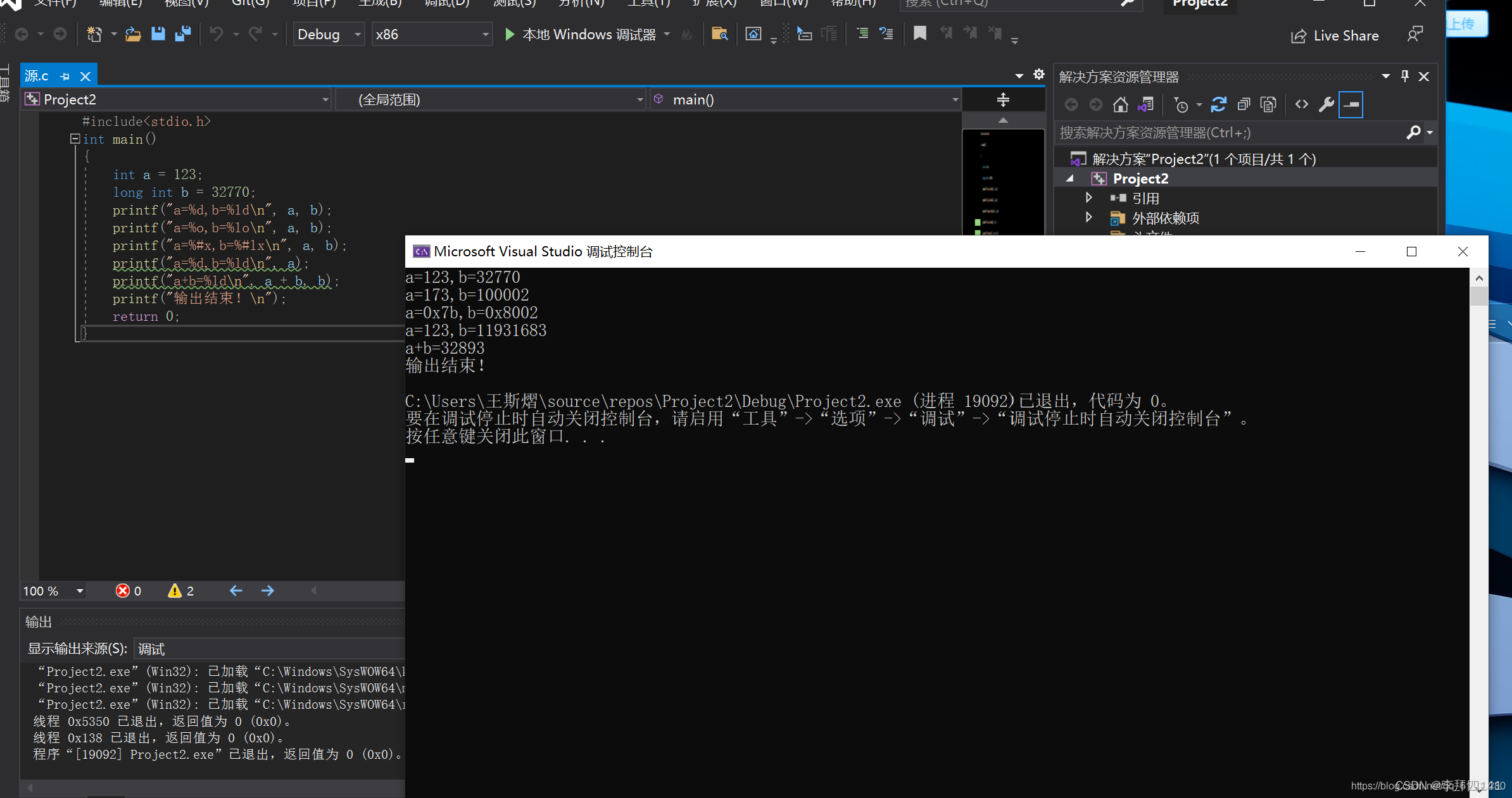The width and height of the screenshot is (1512, 798).
Task: Comment out selected lines with the comment icon
Action: pos(862,34)
